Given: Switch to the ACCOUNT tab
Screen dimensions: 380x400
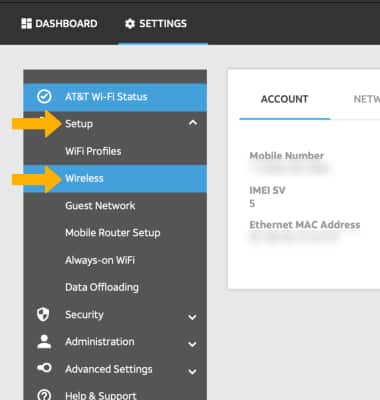Looking at the screenshot, I should point(284,99).
